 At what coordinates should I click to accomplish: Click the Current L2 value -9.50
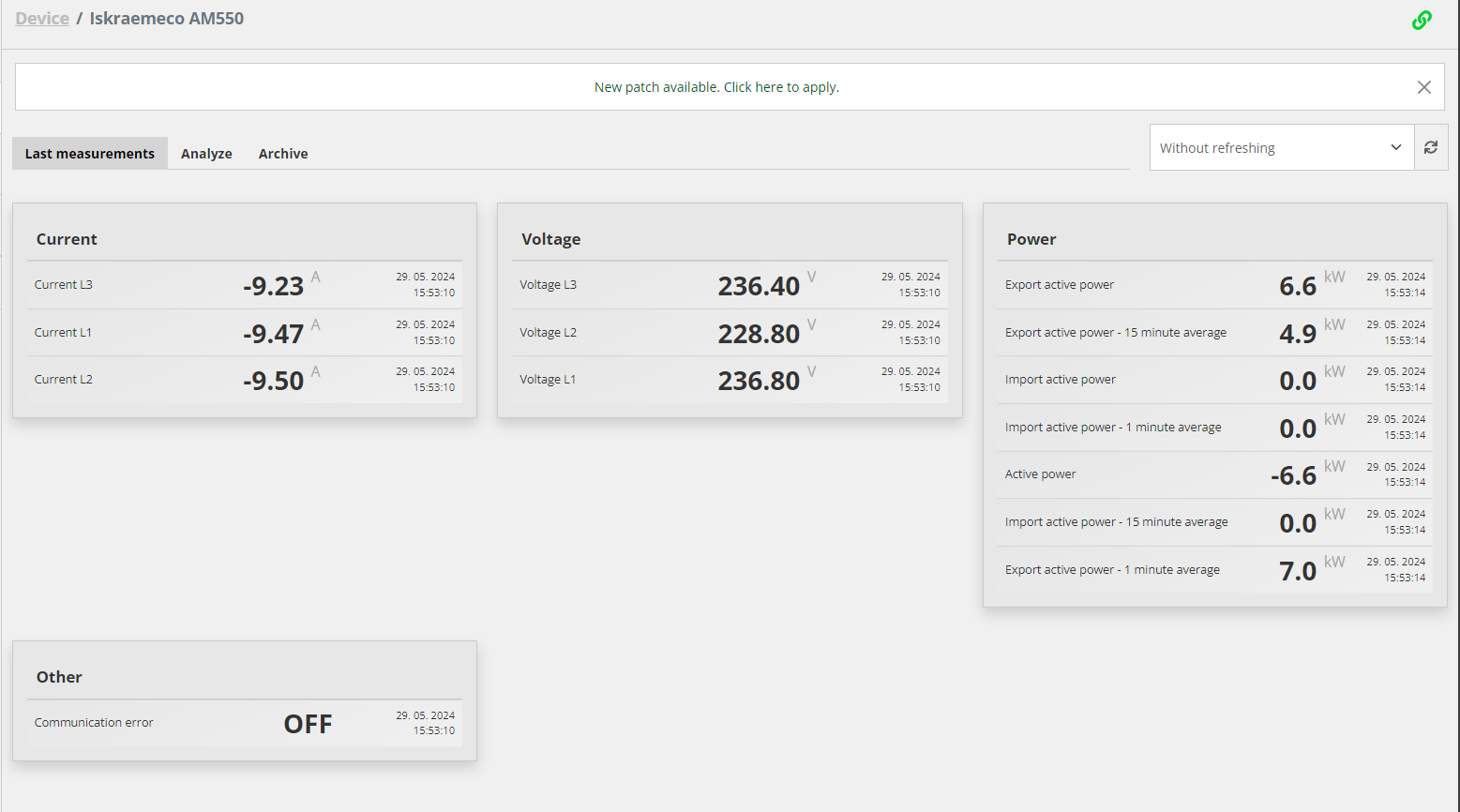[273, 381]
